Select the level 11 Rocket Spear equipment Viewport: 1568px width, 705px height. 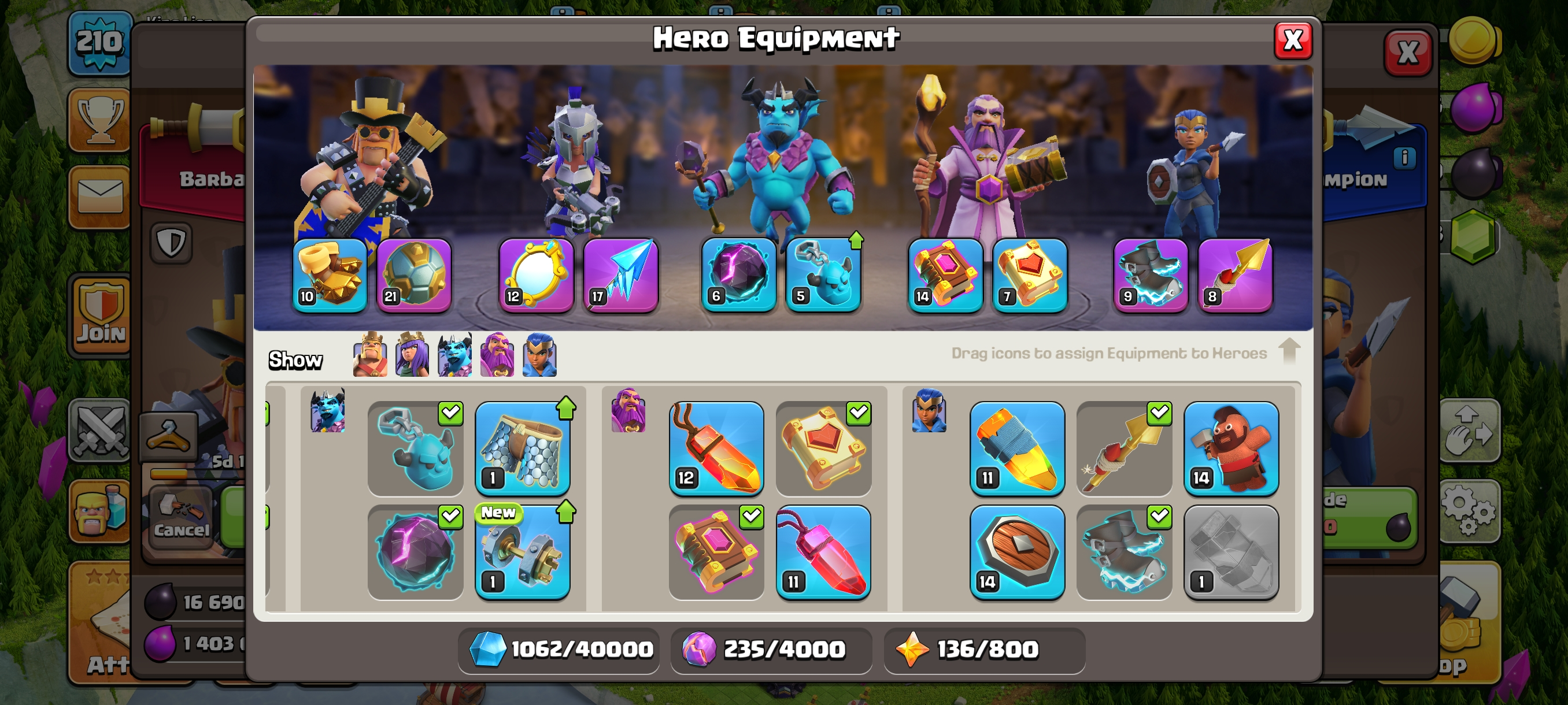tap(1017, 448)
